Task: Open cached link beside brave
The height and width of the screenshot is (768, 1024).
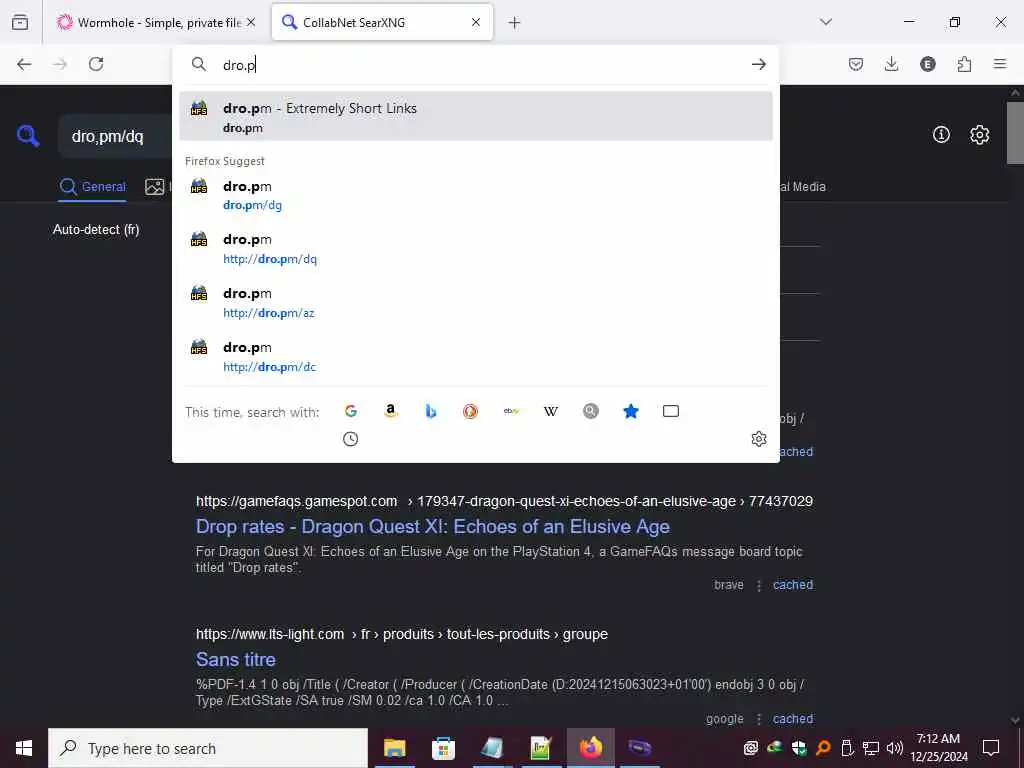Action: (793, 584)
